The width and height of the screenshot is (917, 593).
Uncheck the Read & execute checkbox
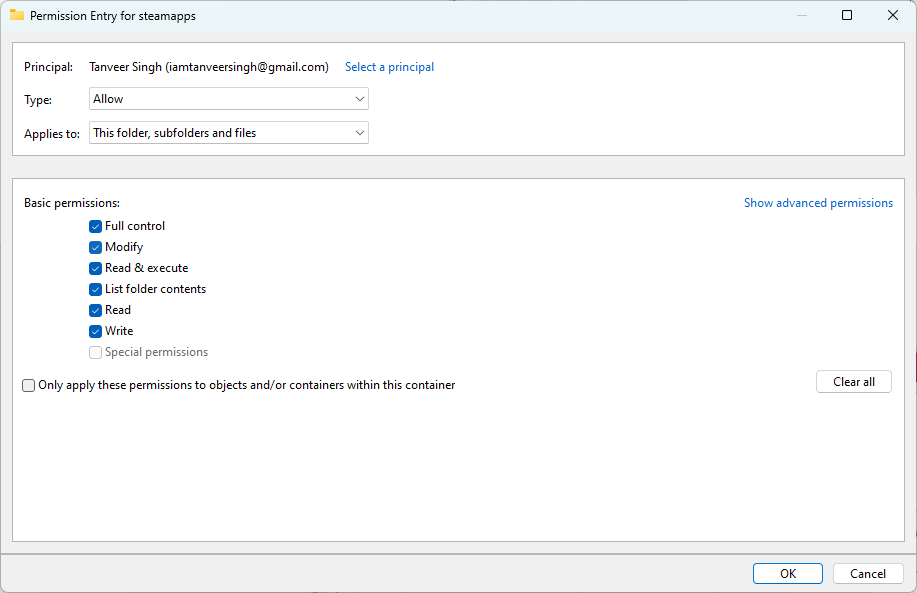[x=95, y=268]
